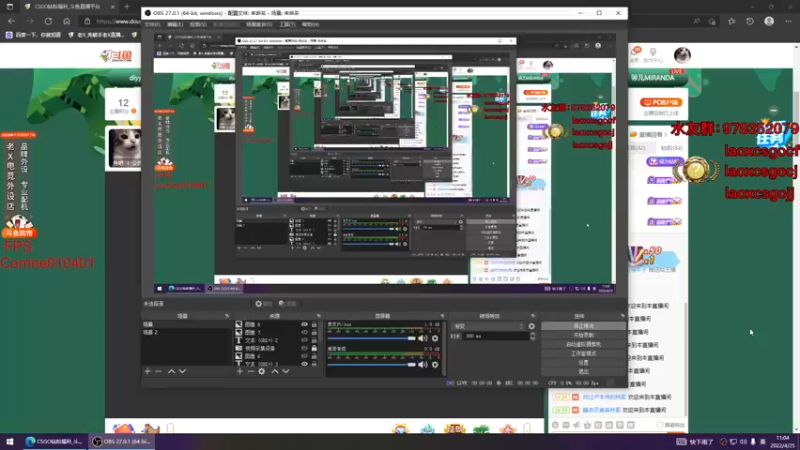Add a new scene with the plus icon in OBS Scenes panel
This screenshot has width=800, height=450.
(147, 371)
